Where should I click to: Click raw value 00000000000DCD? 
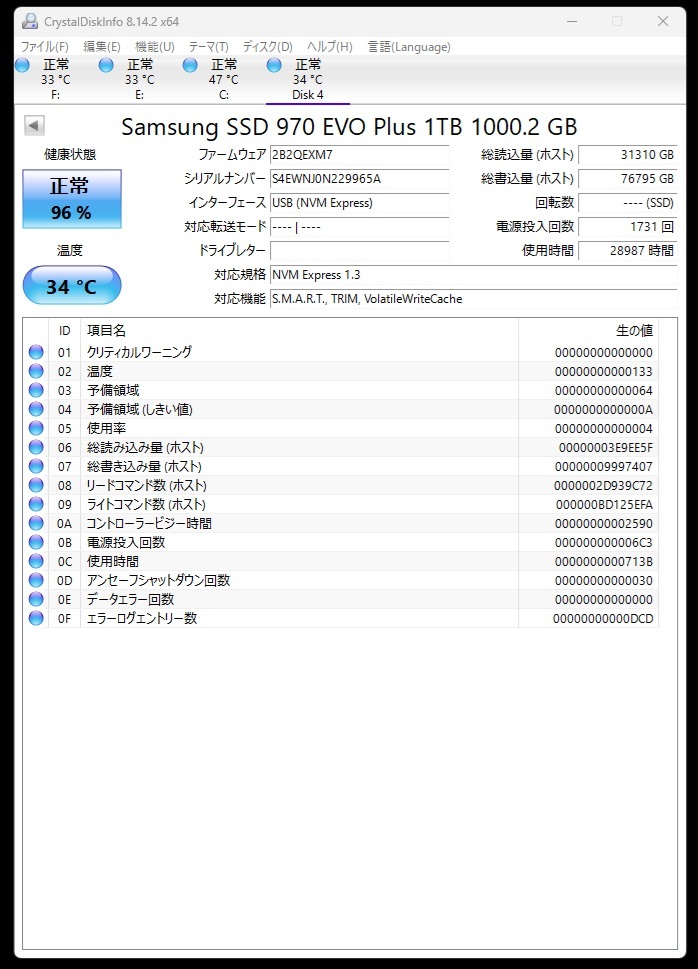pos(603,619)
